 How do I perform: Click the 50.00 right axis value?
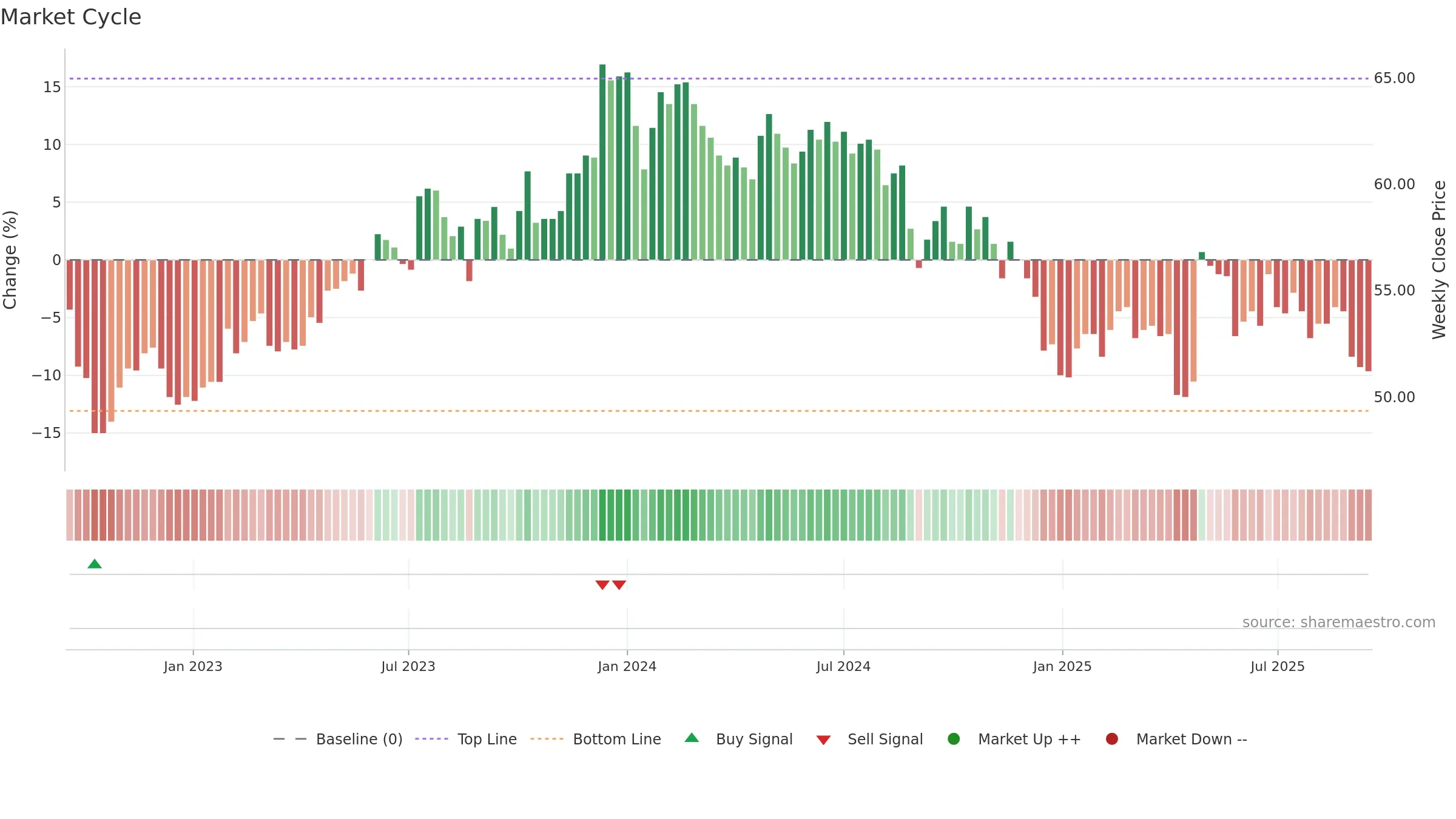point(1395,397)
